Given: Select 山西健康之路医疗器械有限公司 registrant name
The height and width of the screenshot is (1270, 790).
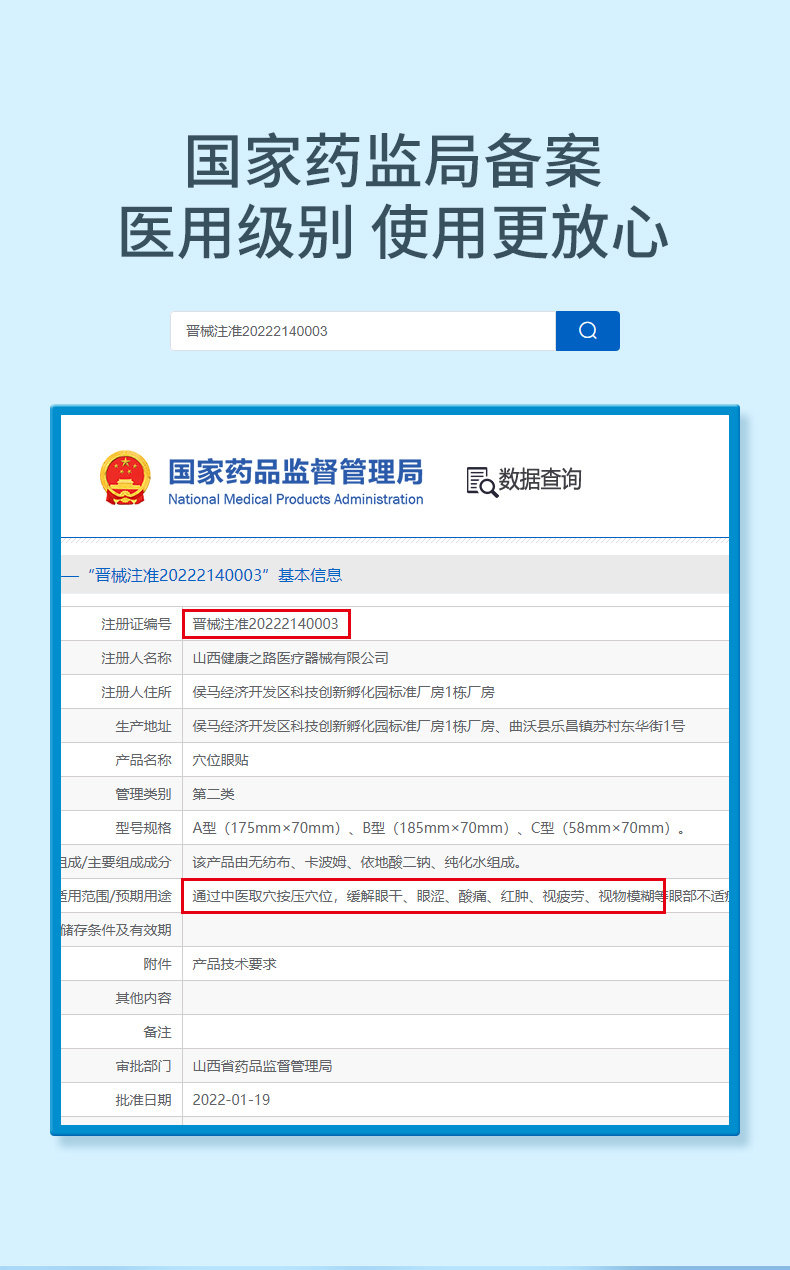Looking at the screenshot, I should (291, 658).
